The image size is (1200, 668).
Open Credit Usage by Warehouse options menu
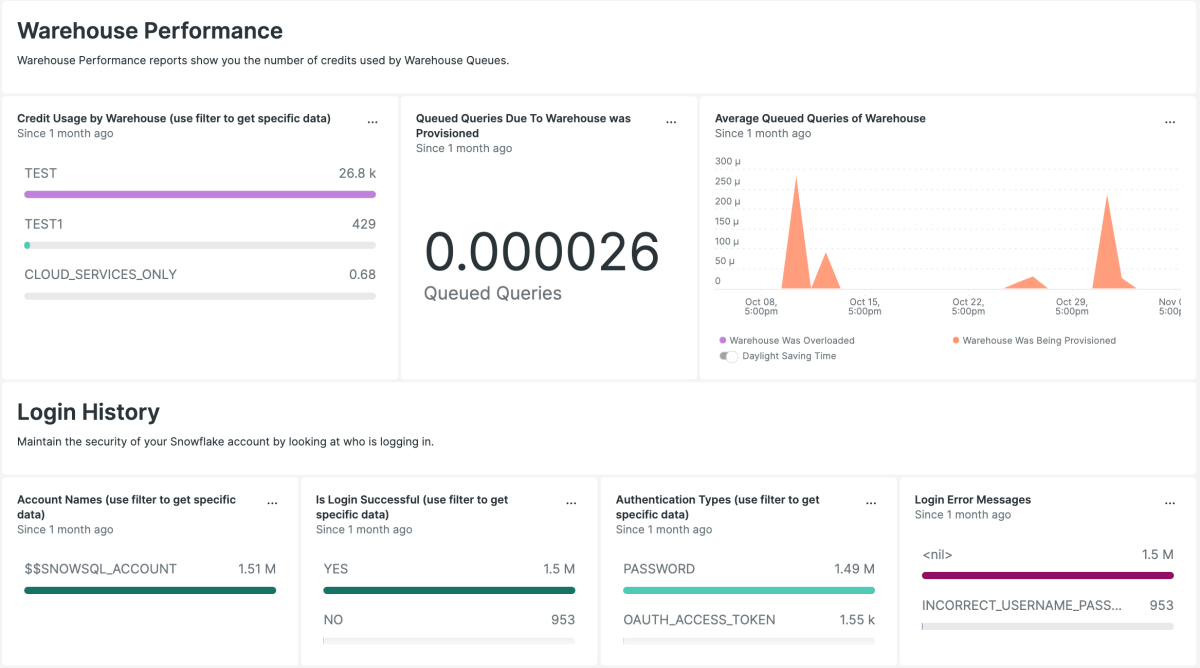(x=372, y=122)
